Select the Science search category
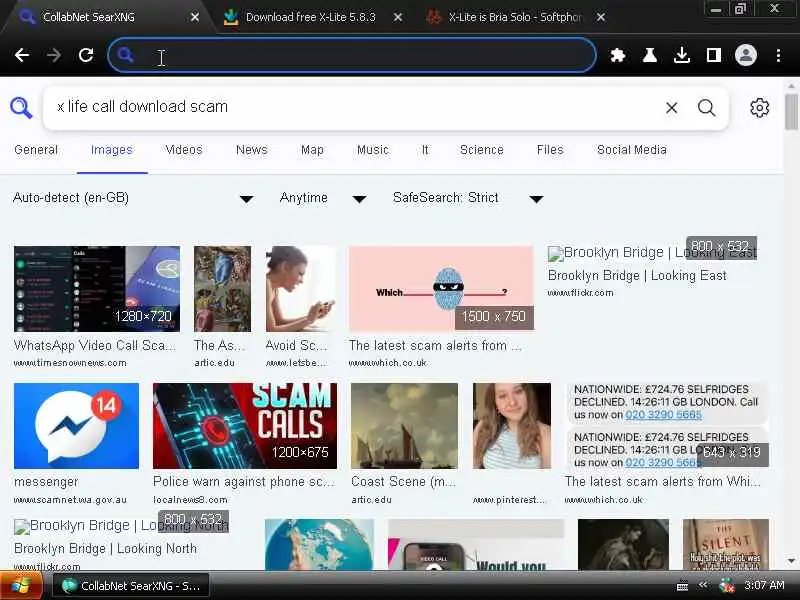Screen dimensions: 800x600 click(x=482, y=150)
